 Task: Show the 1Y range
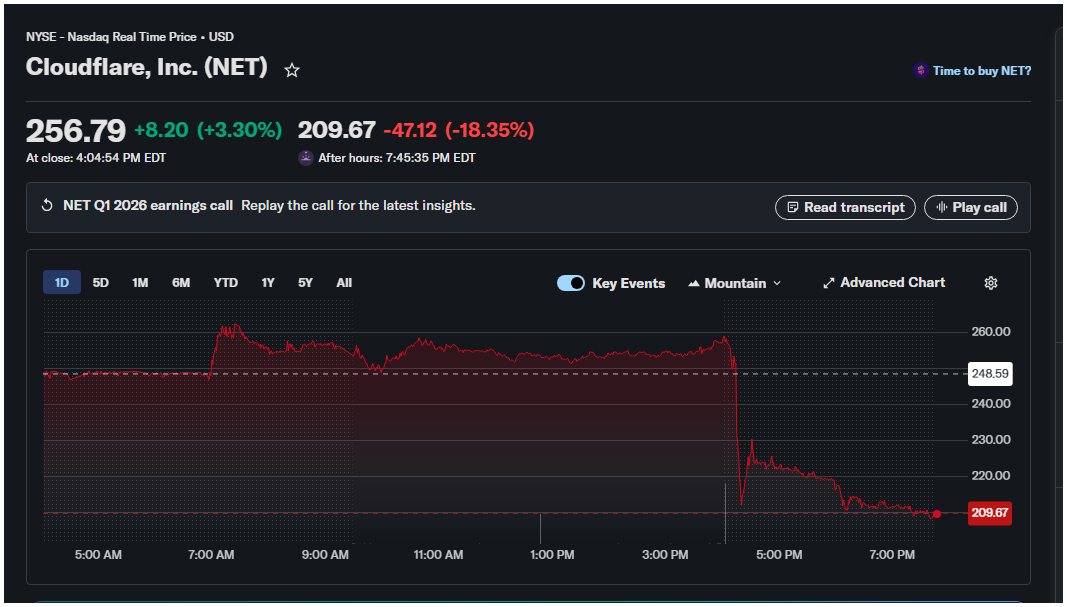coord(268,282)
